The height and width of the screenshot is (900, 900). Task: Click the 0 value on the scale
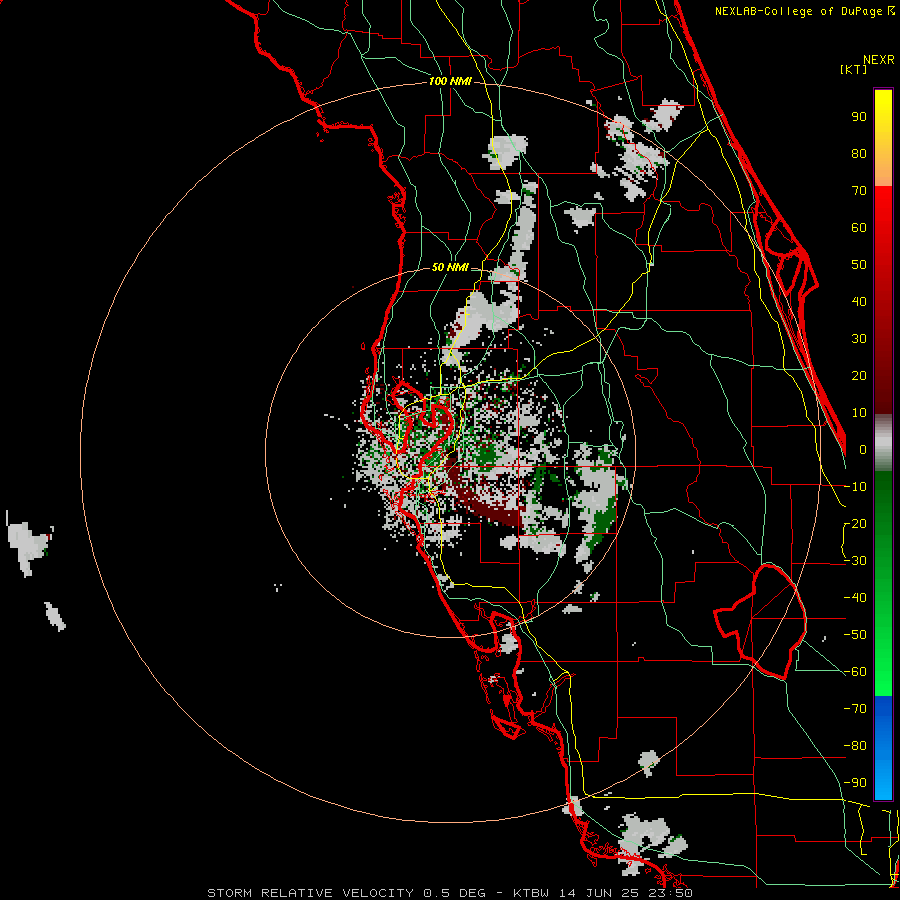point(863,449)
